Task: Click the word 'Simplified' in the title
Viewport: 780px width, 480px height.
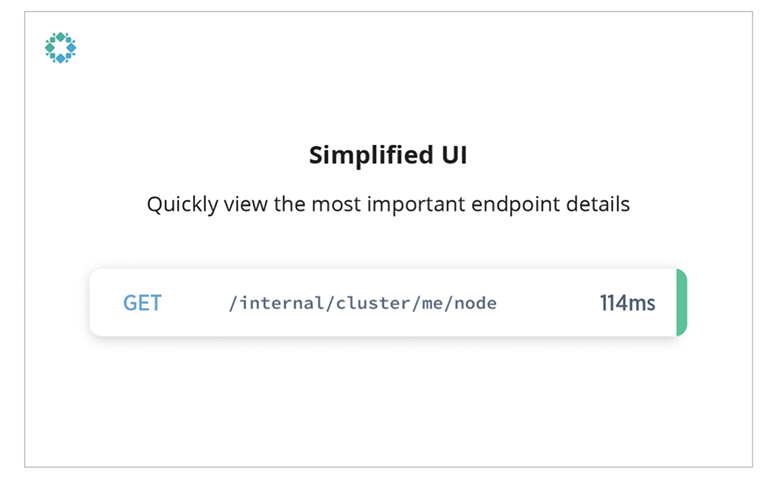Action: tap(371, 155)
